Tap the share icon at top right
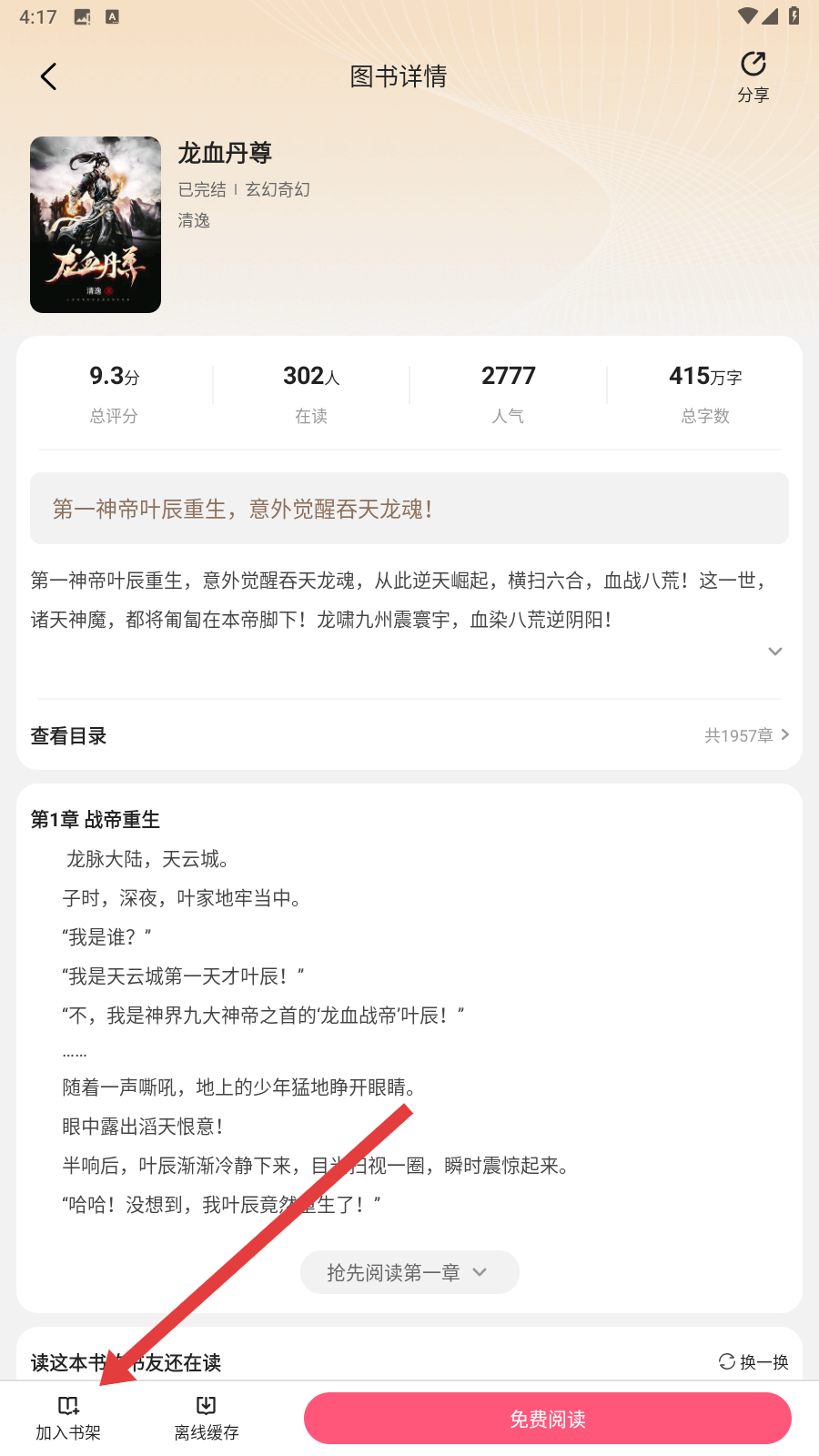Screen dimensions: 819x1456 coord(753,64)
